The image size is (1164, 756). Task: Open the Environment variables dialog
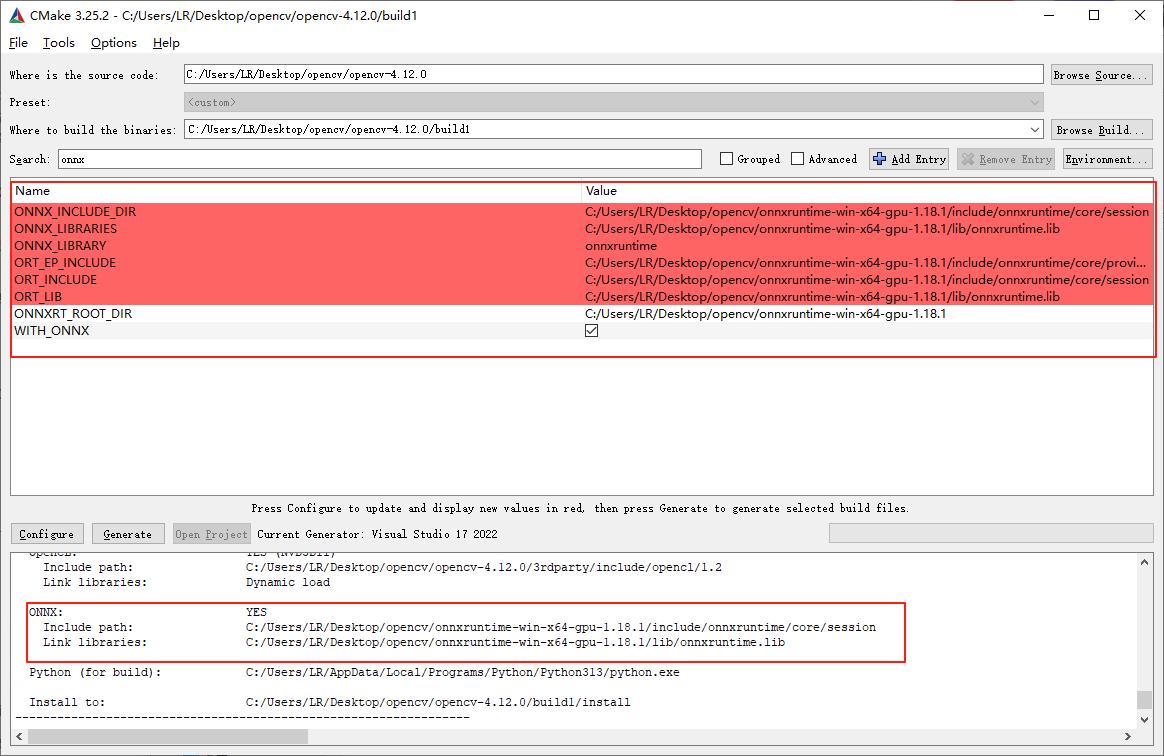point(1107,158)
